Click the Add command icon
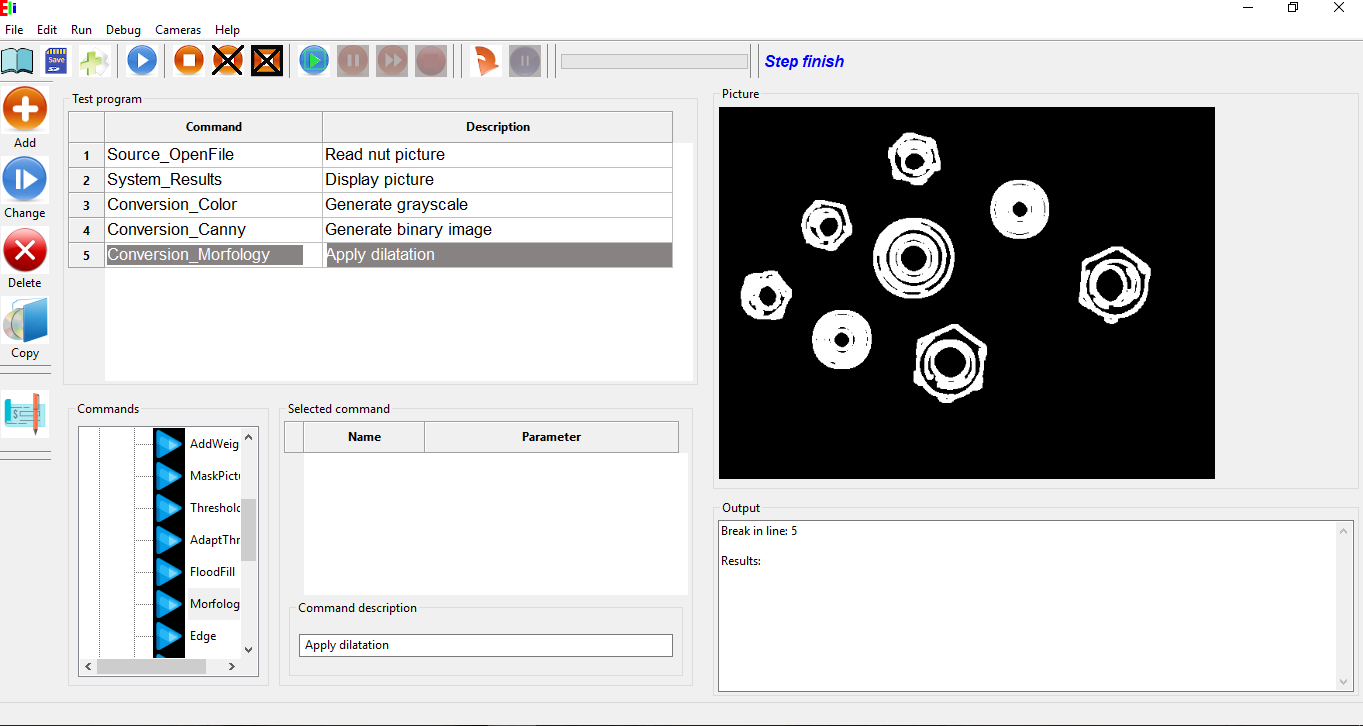Screen dimensions: 1363x726 tap(25, 110)
